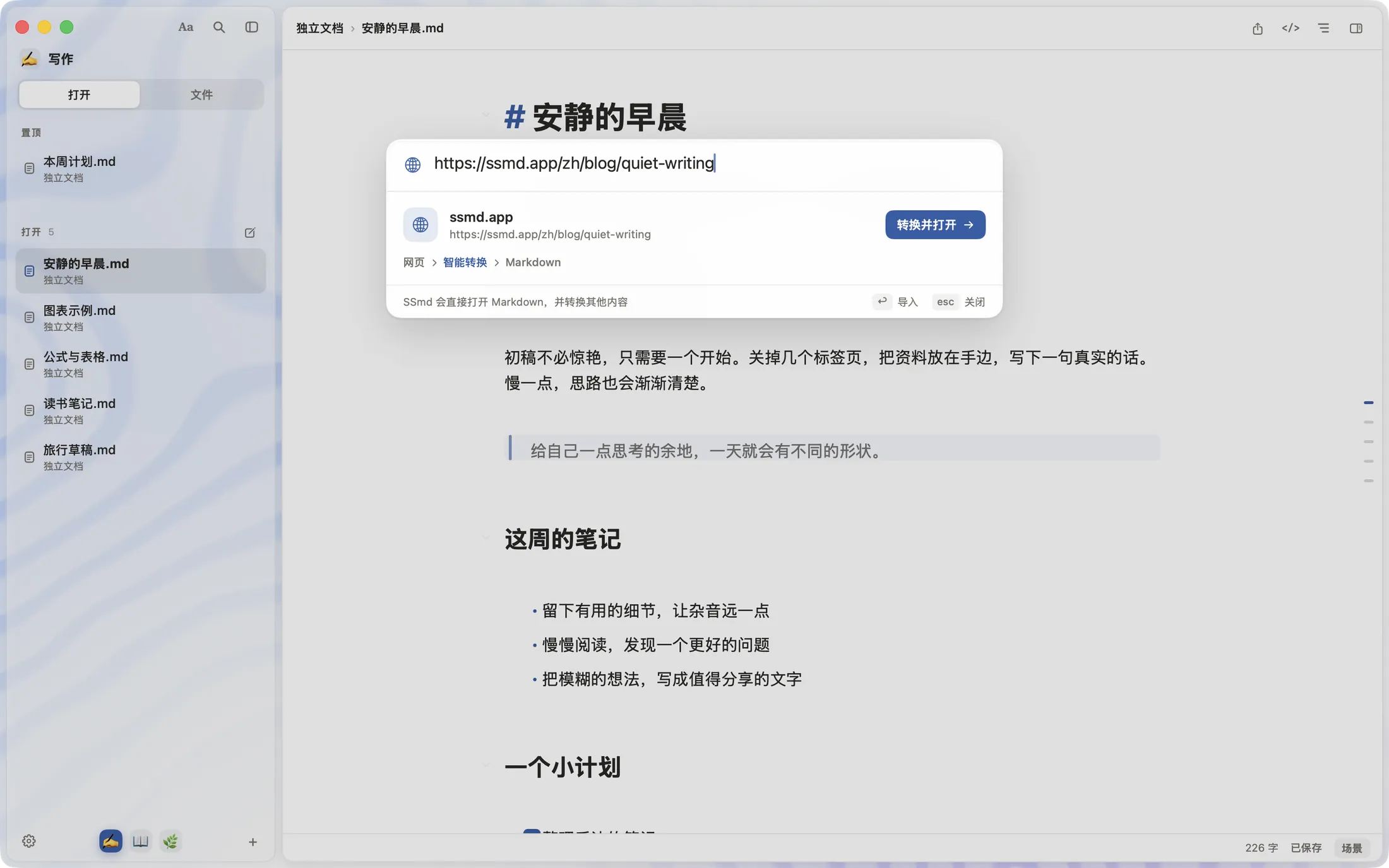The height and width of the screenshot is (868, 1389).
Task: Collapse the 一个小计划 heading fold arrow
Action: click(485, 765)
